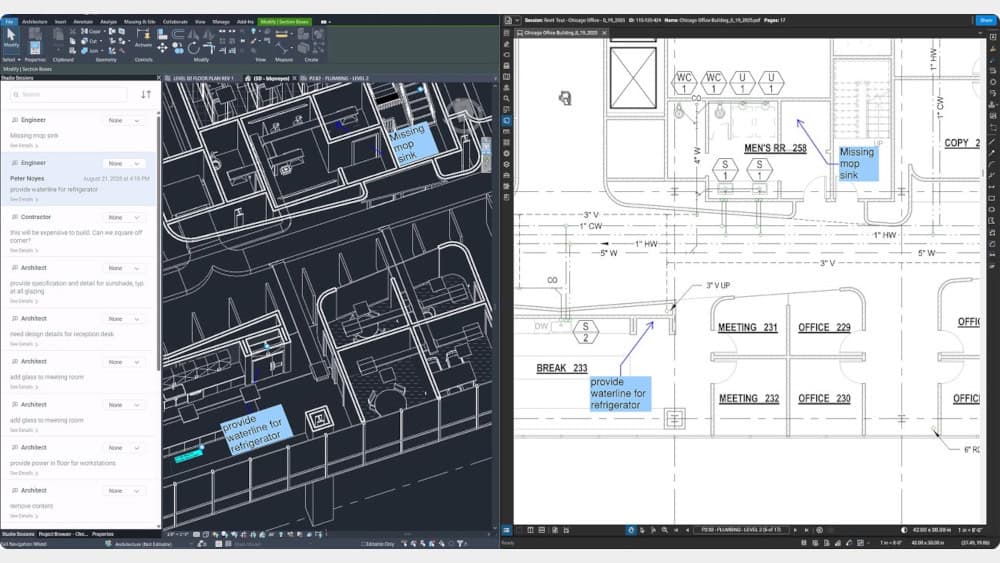The height and width of the screenshot is (563, 1000).
Task: Click the active blue tool in Bluebeam's bottom toolbar
Action: 631,530
